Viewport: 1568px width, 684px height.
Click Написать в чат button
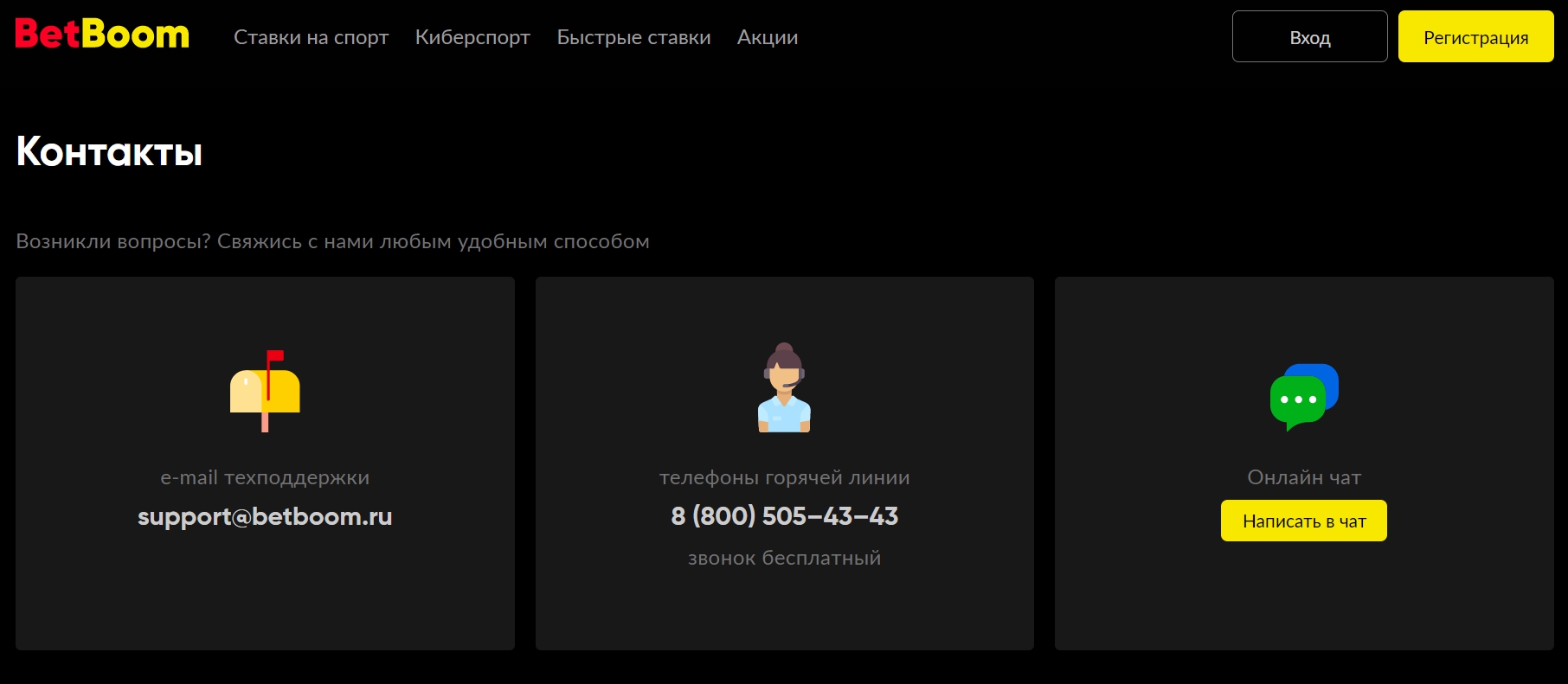[x=1304, y=521]
